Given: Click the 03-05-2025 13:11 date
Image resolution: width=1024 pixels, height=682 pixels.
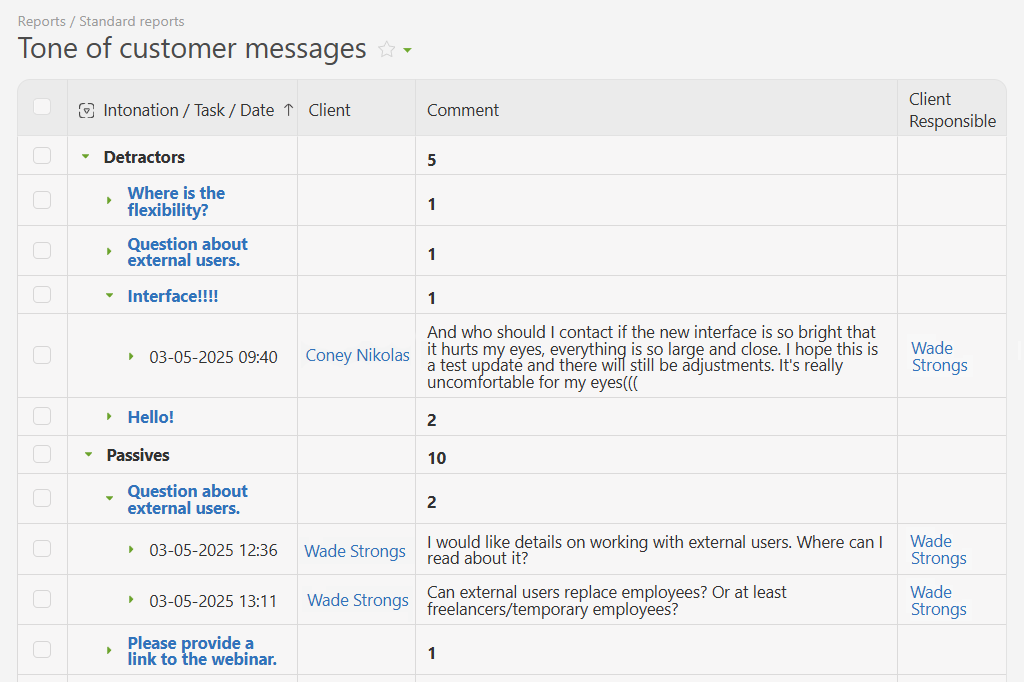Looking at the screenshot, I should (x=213, y=600).
